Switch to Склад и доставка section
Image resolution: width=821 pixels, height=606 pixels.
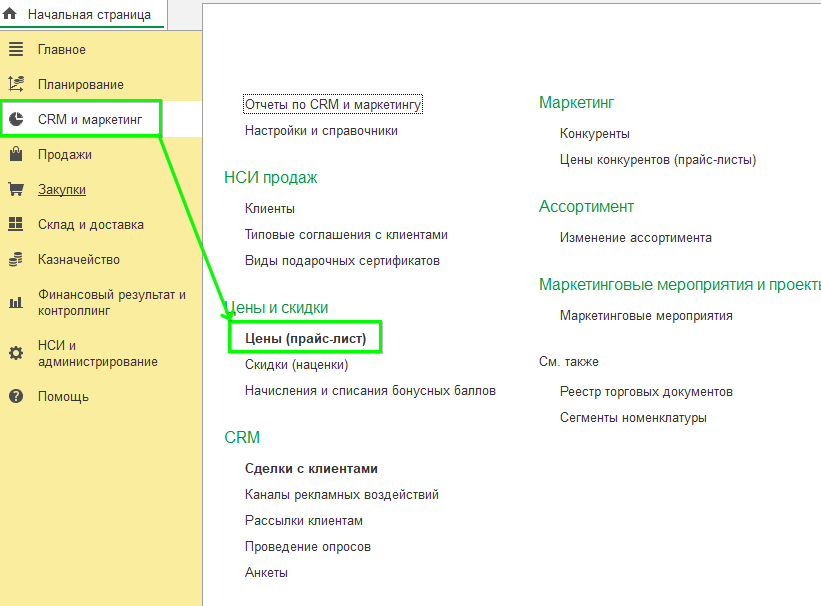pyautogui.click(x=91, y=225)
